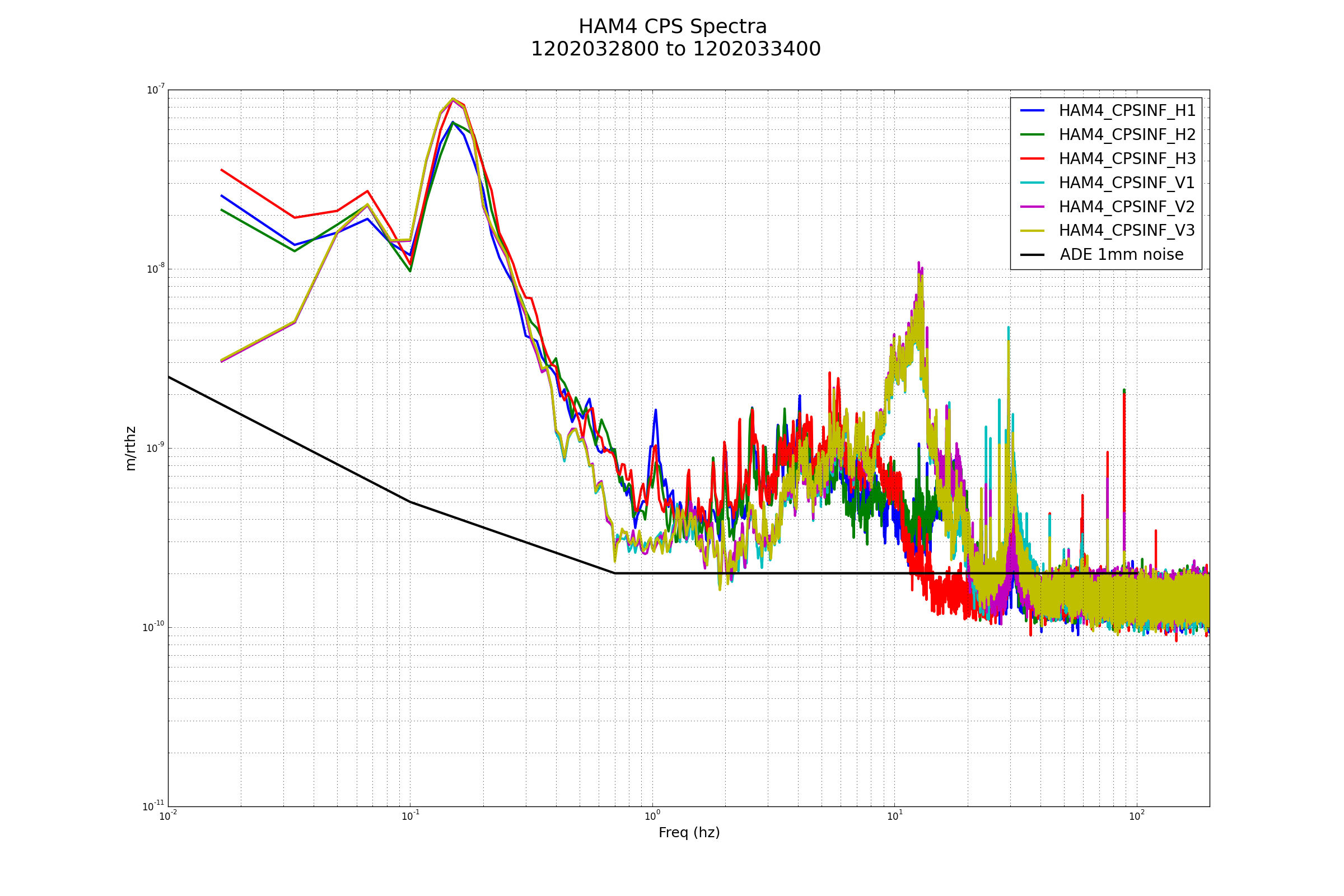The width and height of the screenshot is (1344, 896).
Task: Click the 10^0 x-axis tick label
Action: (x=652, y=816)
